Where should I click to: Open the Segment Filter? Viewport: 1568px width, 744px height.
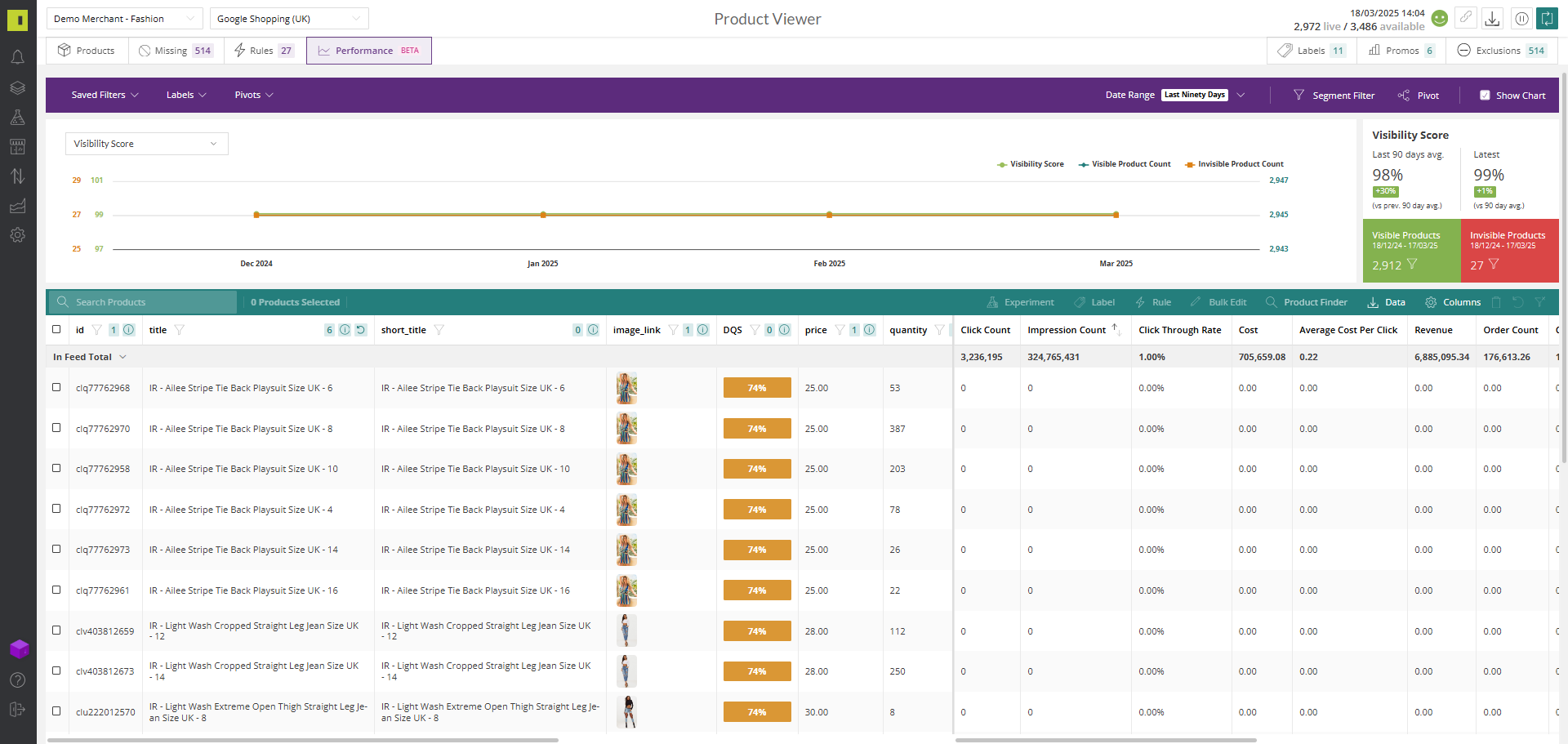pos(1334,96)
